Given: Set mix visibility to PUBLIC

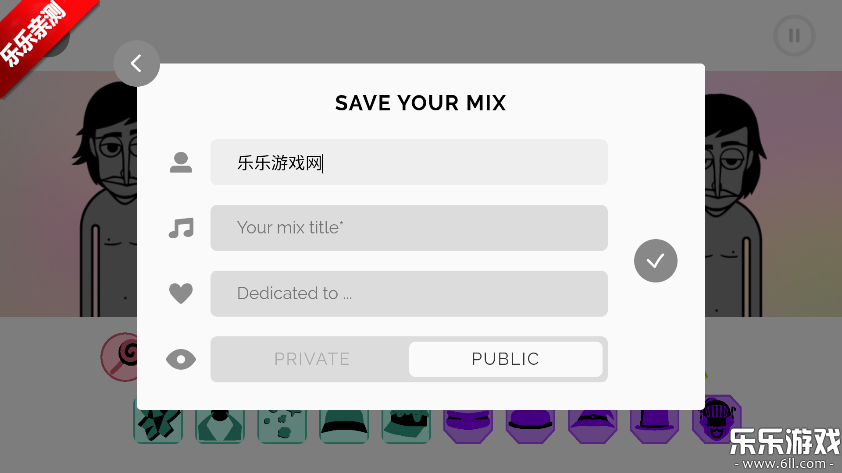Looking at the screenshot, I should [505, 359].
